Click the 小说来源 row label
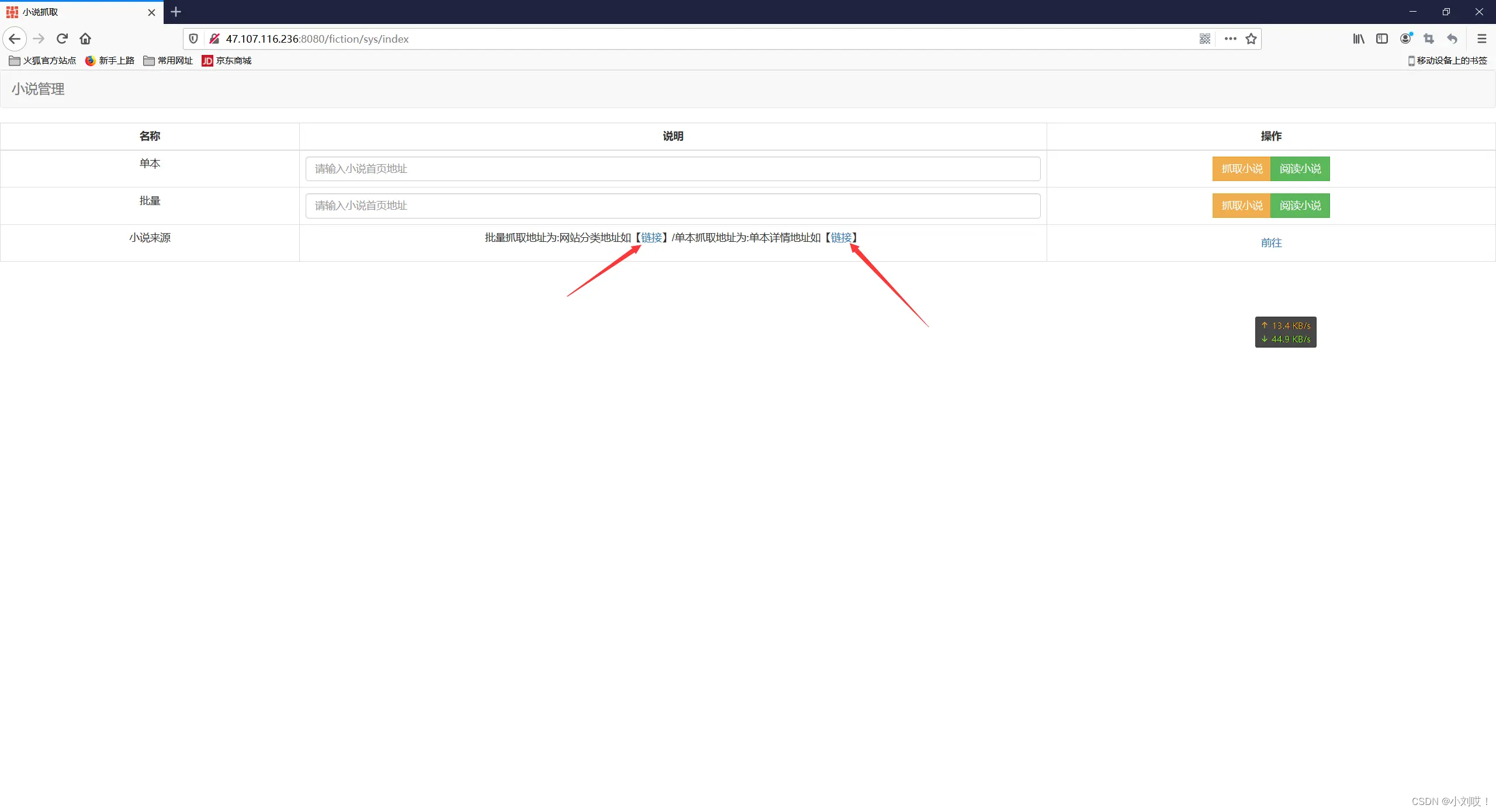The image size is (1496, 812). (150, 238)
